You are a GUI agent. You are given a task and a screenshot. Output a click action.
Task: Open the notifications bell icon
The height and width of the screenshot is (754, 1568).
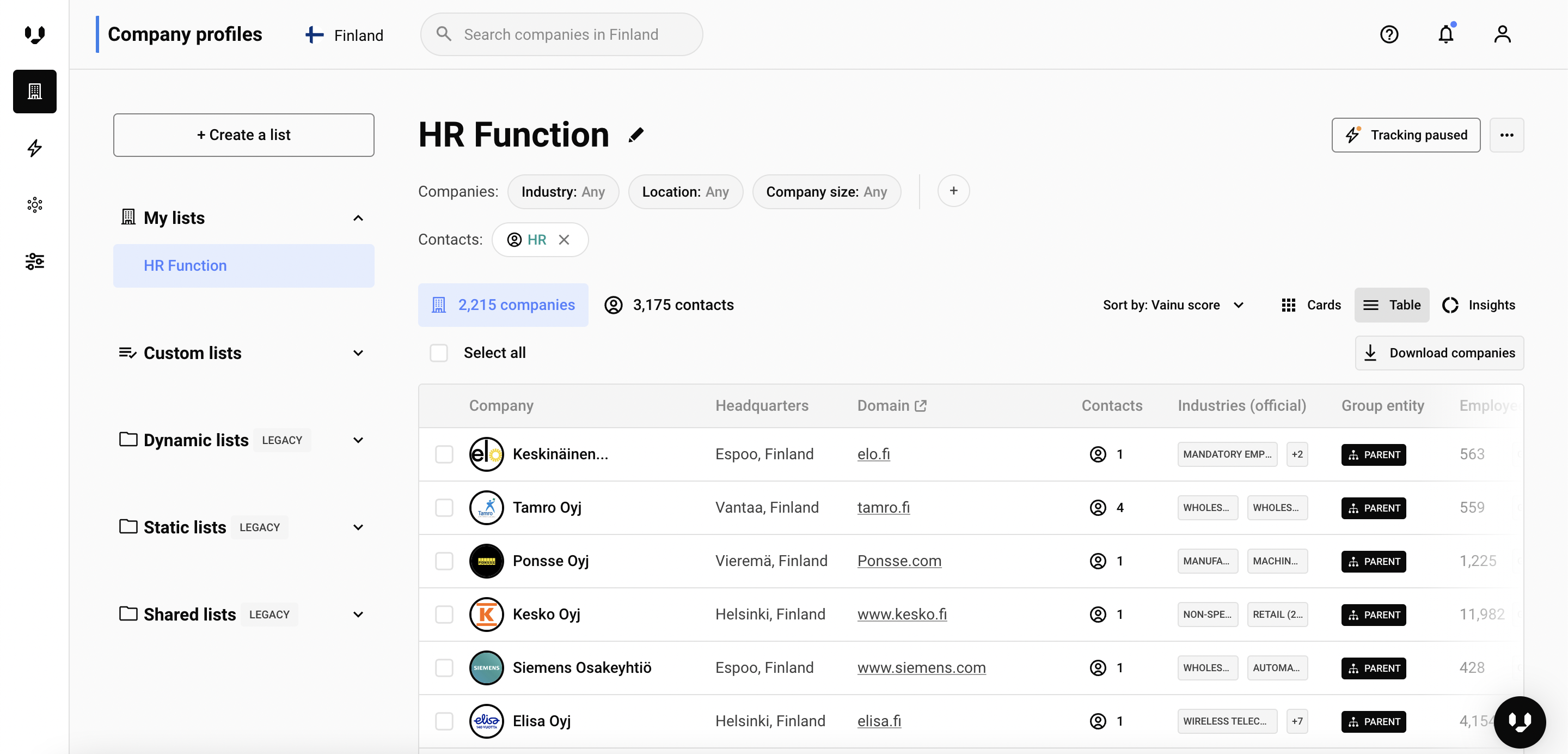[x=1445, y=34]
